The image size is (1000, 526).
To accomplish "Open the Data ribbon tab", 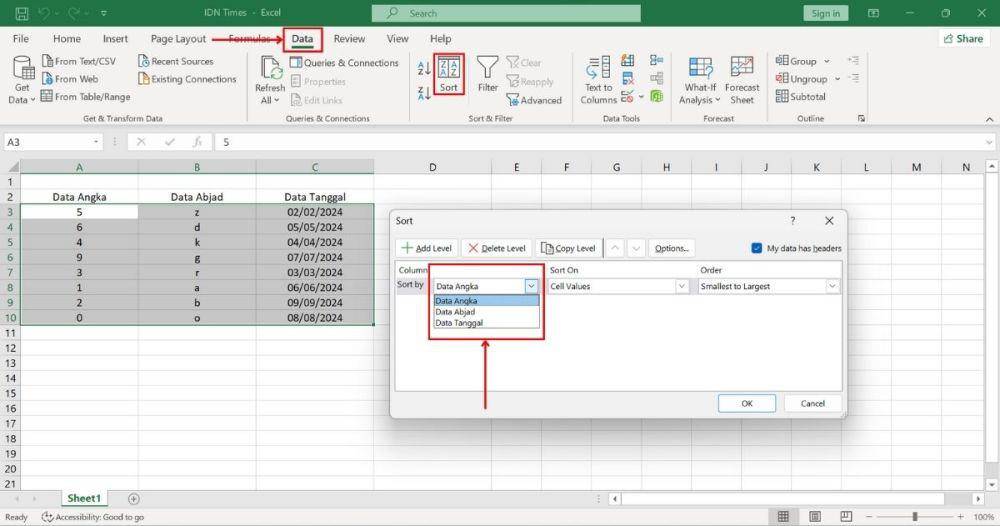I will (x=302, y=39).
